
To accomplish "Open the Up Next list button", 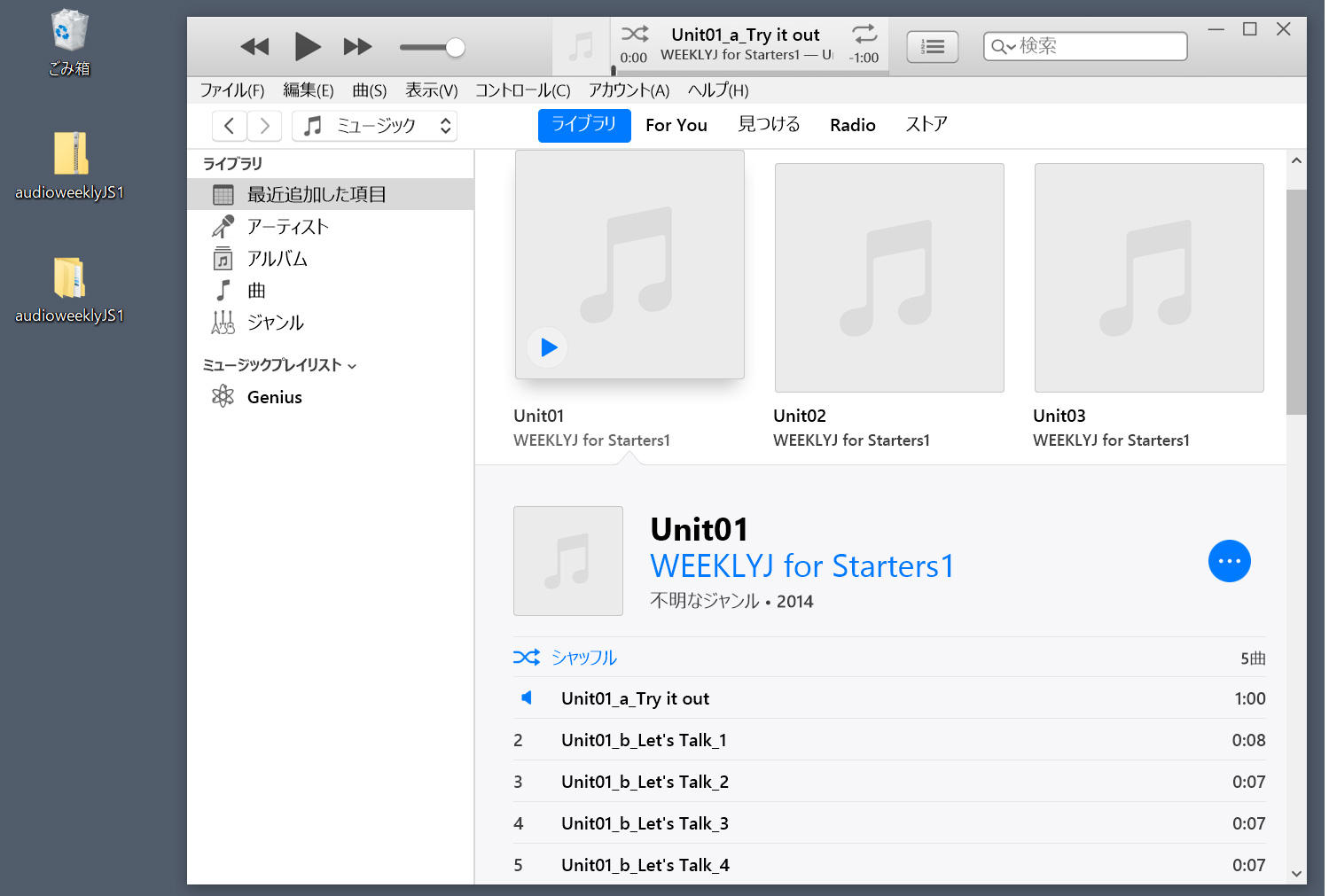I will [x=933, y=47].
